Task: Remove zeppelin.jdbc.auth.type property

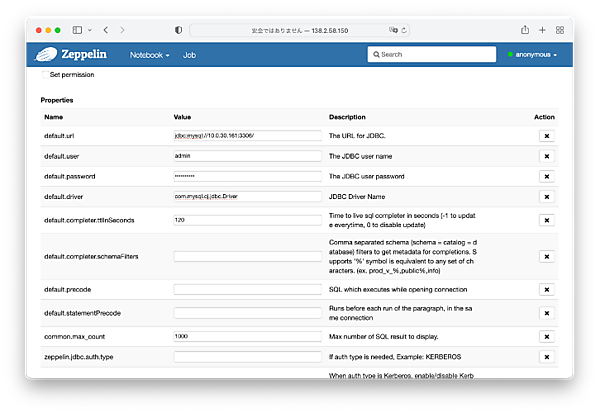Action: click(546, 357)
